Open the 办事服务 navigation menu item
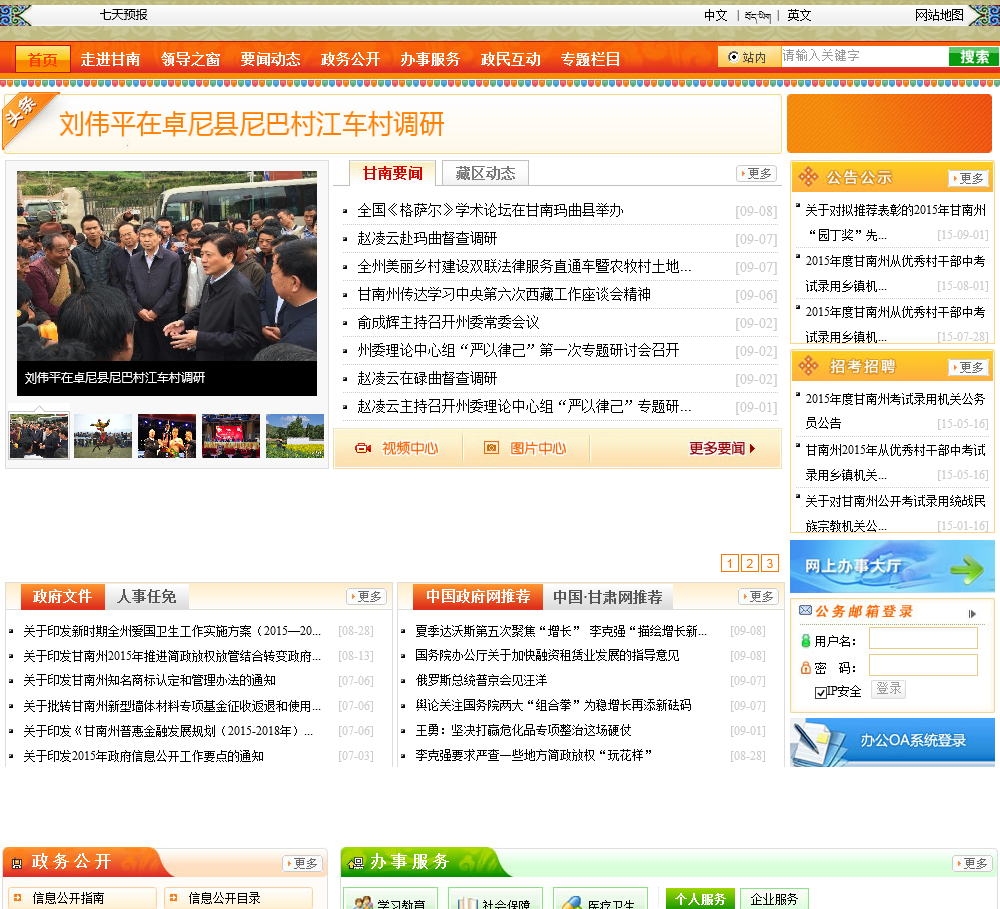This screenshot has height=909, width=1000. 430,59
